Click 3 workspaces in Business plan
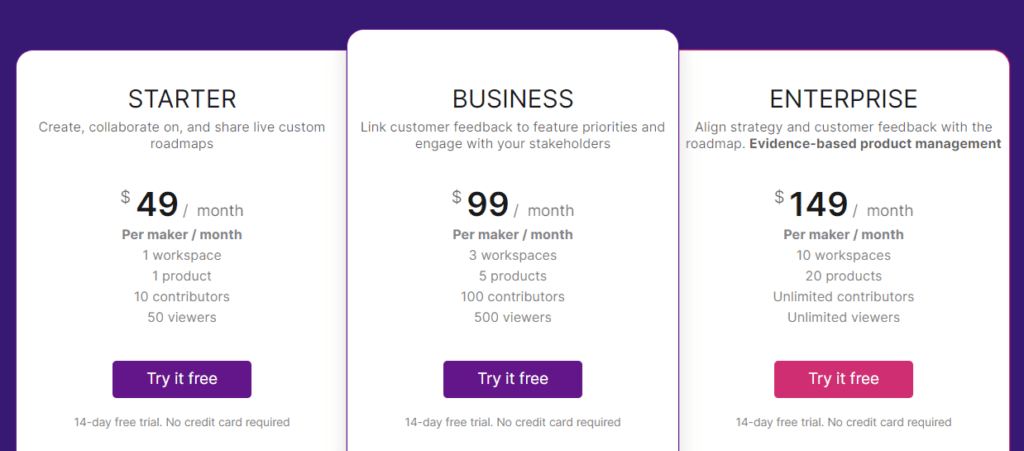The width and height of the screenshot is (1024, 451). click(x=513, y=255)
